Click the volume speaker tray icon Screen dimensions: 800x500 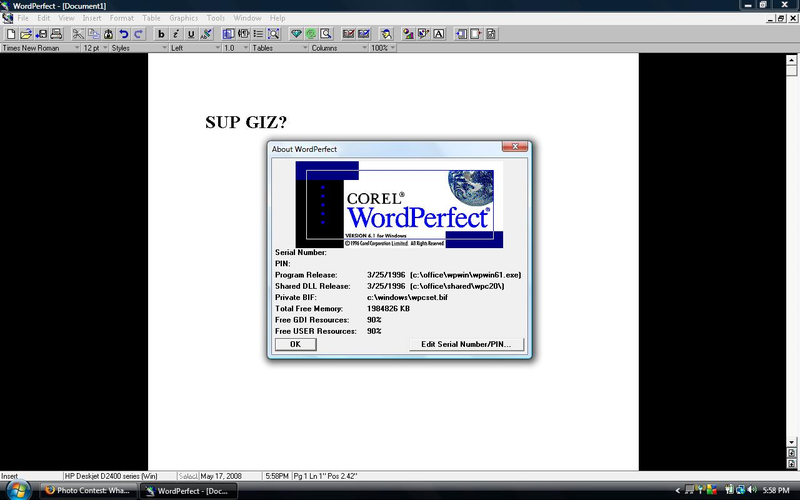(752, 490)
